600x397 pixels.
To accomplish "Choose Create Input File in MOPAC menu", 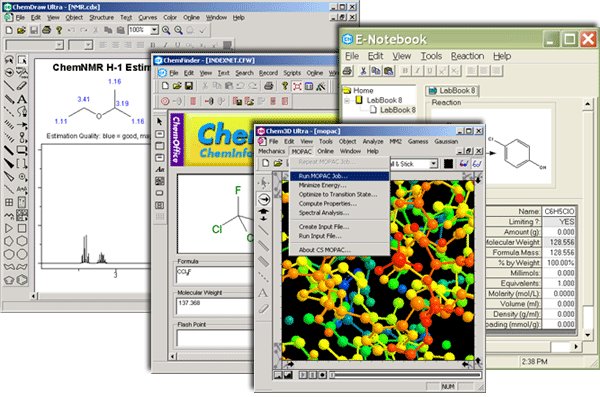I will pyautogui.click(x=340, y=227).
